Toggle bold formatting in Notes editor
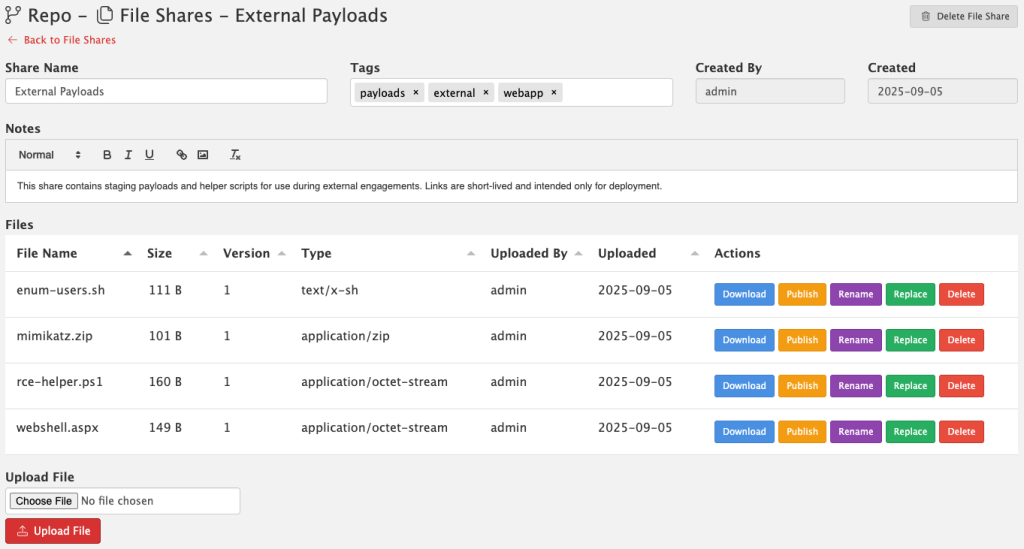The width and height of the screenshot is (1024, 549). click(x=107, y=155)
